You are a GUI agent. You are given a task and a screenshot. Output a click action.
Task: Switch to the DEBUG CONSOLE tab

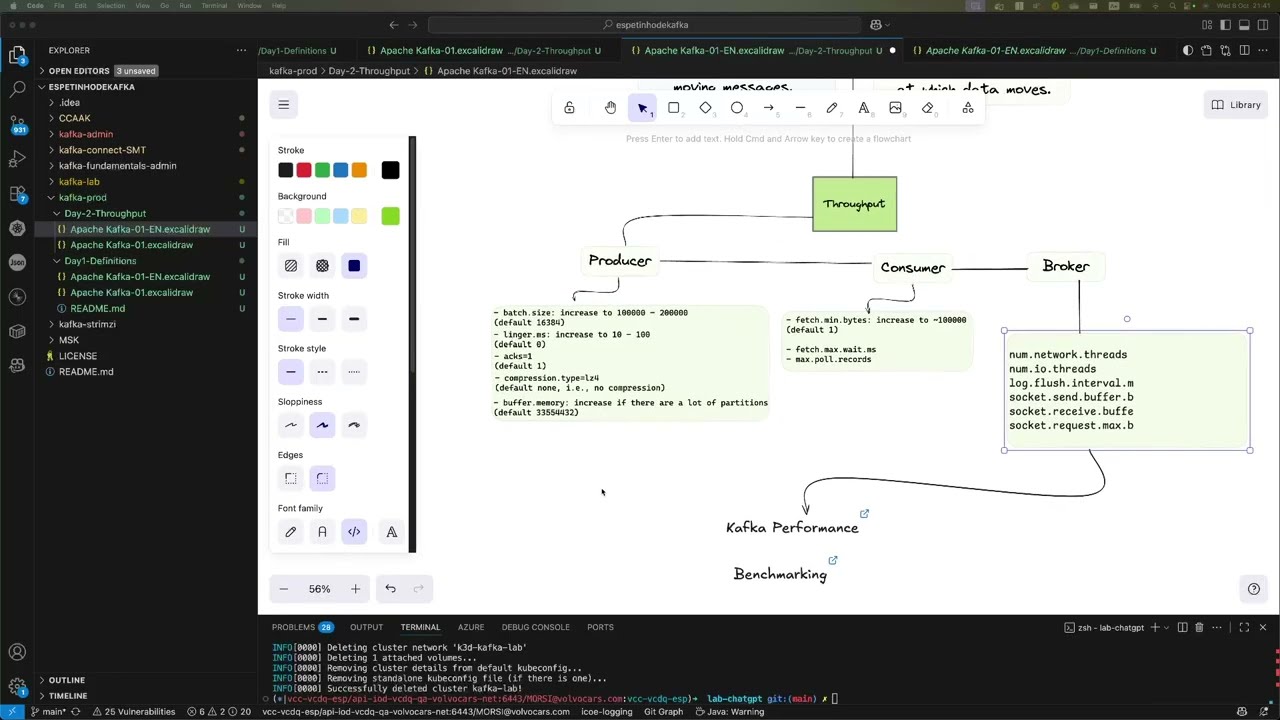pos(536,627)
